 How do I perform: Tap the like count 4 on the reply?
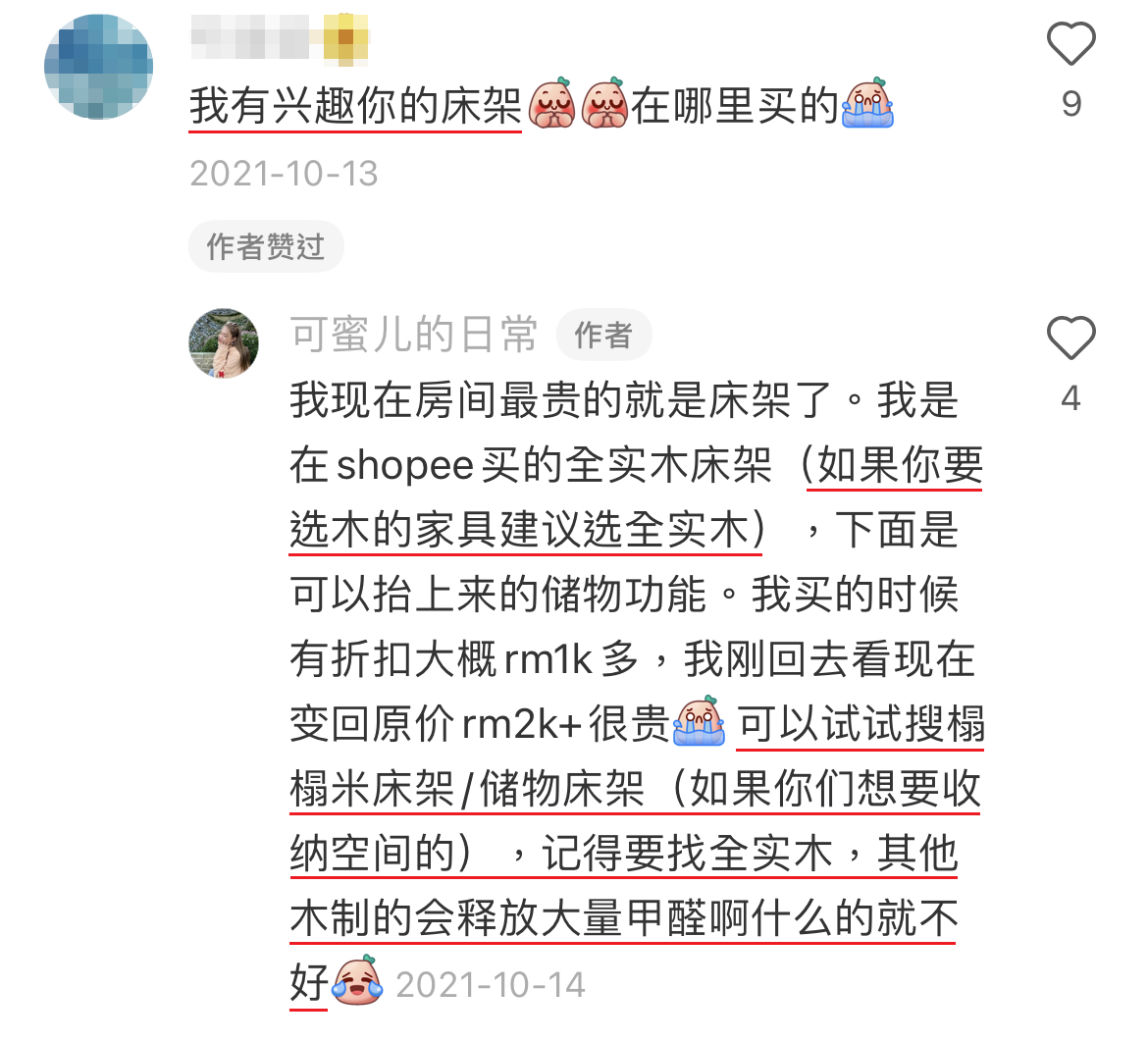[1071, 398]
